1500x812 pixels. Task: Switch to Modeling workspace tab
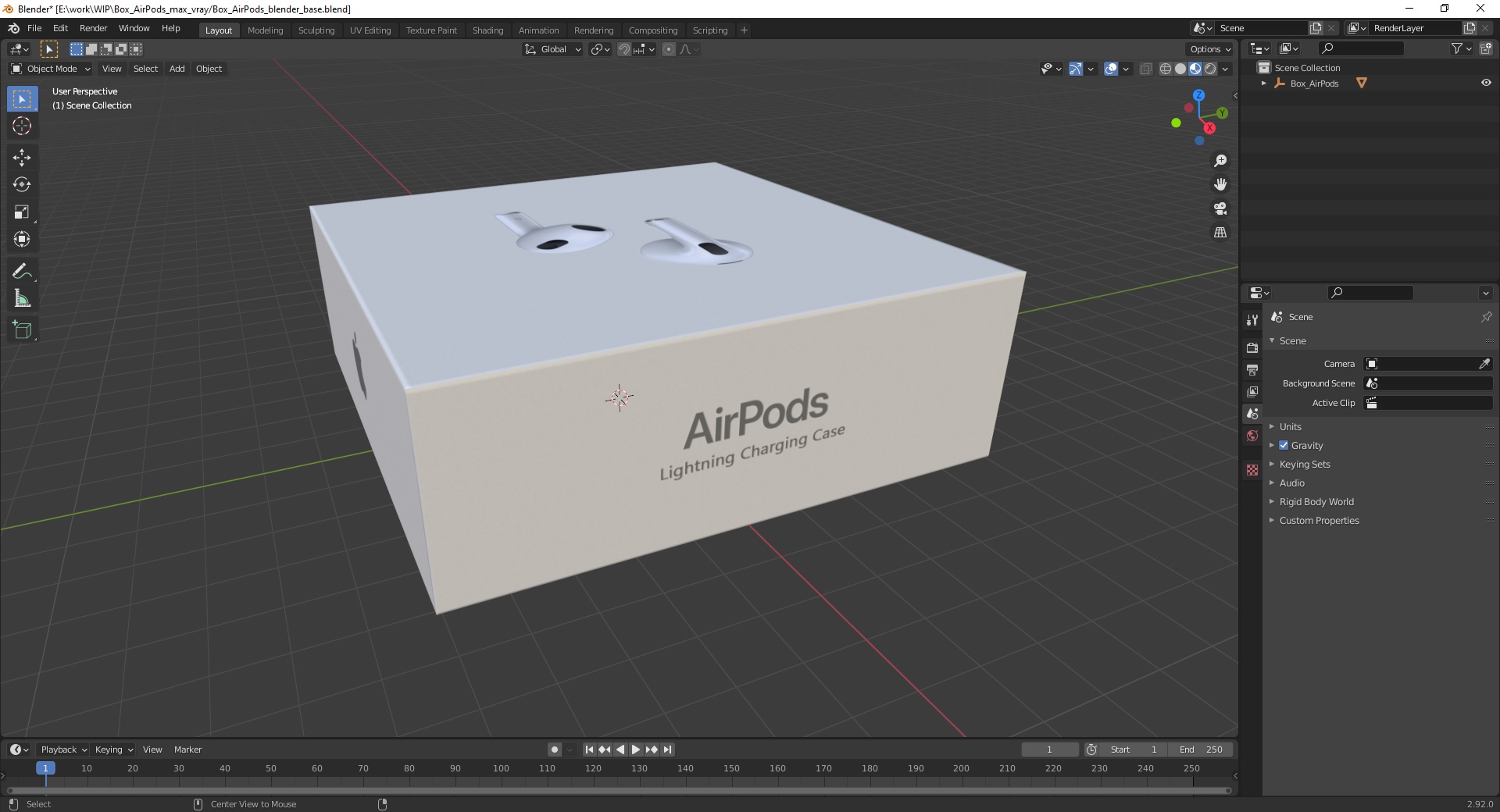(265, 30)
